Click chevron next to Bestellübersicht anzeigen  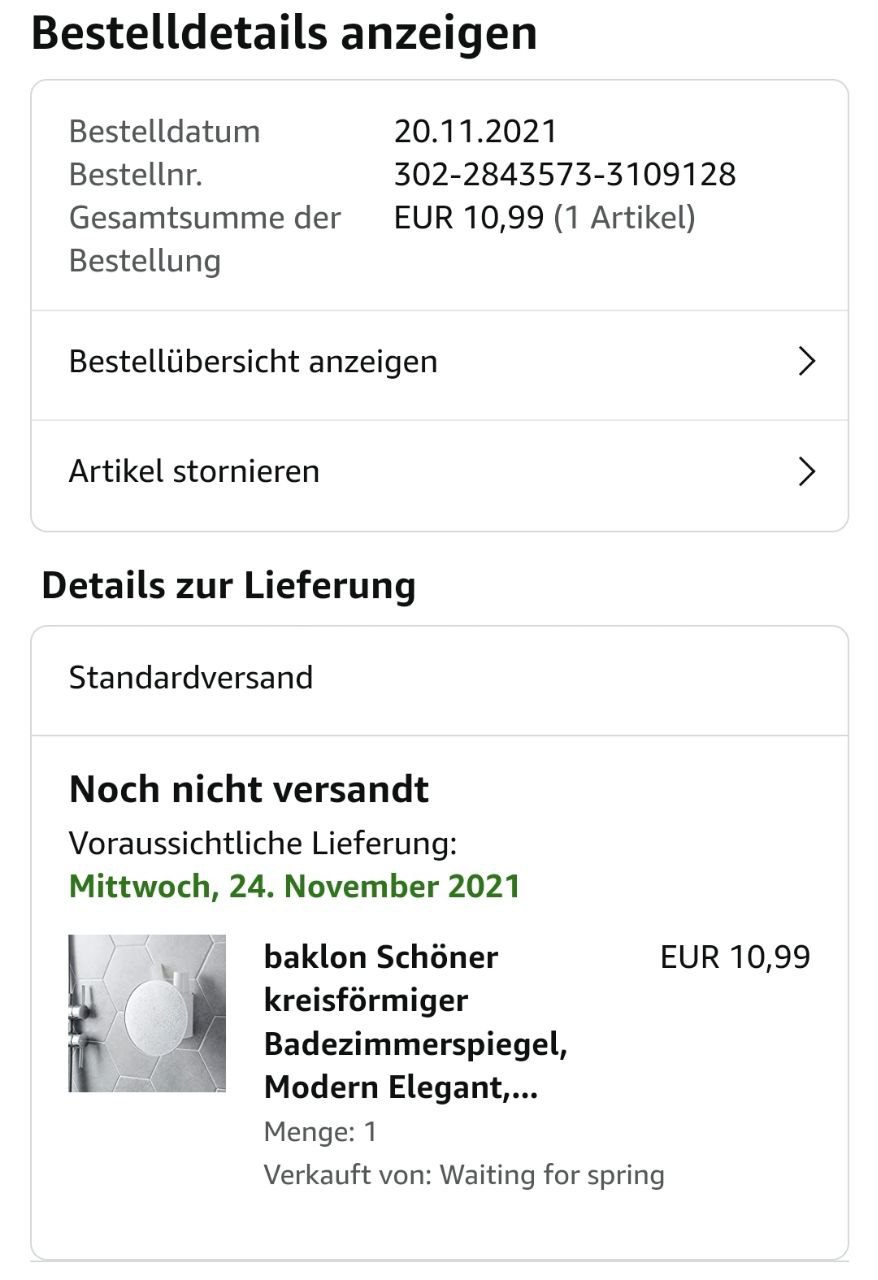click(x=807, y=361)
